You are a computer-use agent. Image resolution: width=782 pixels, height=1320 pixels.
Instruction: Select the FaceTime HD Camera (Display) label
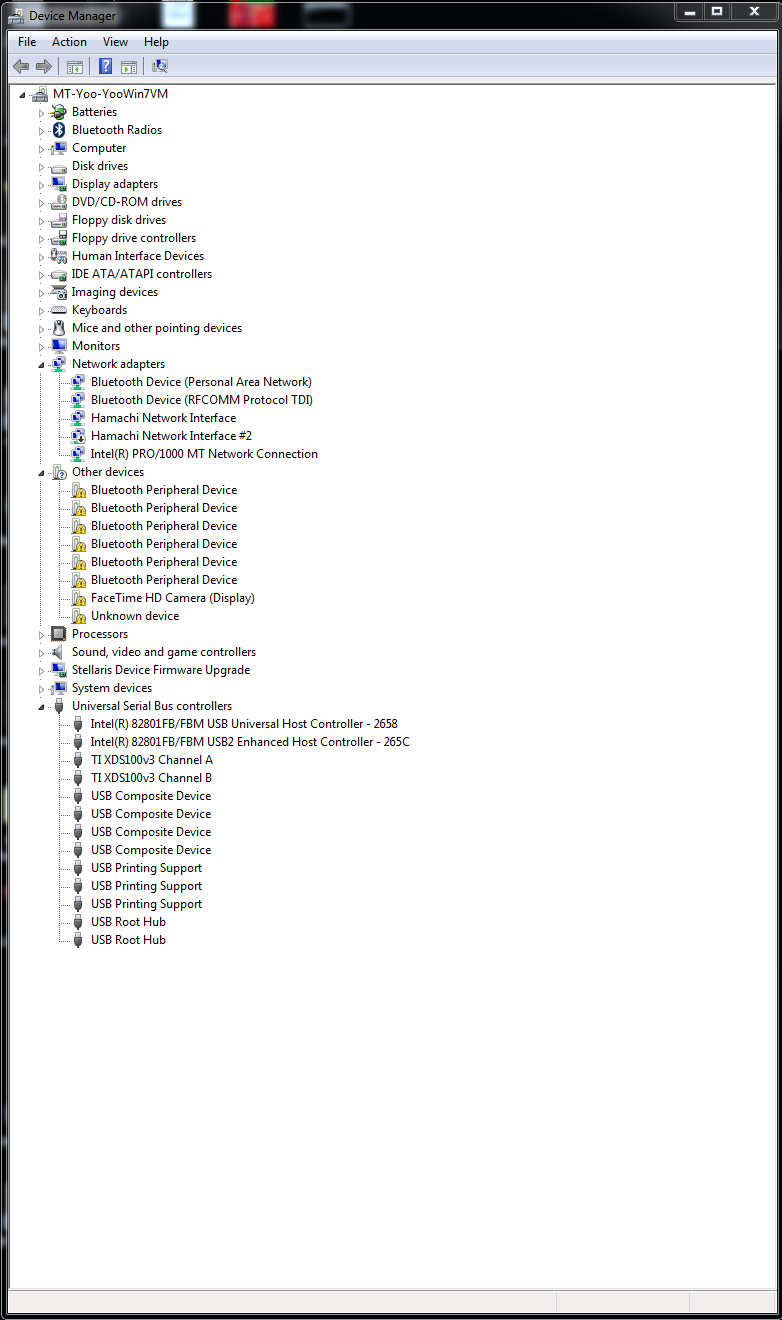click(173, 598)
